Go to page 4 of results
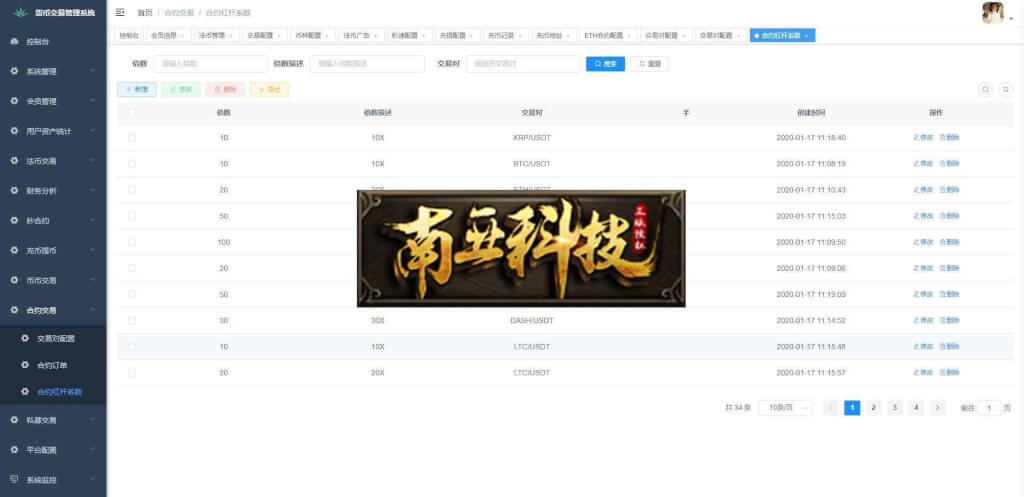 point(916,408)
